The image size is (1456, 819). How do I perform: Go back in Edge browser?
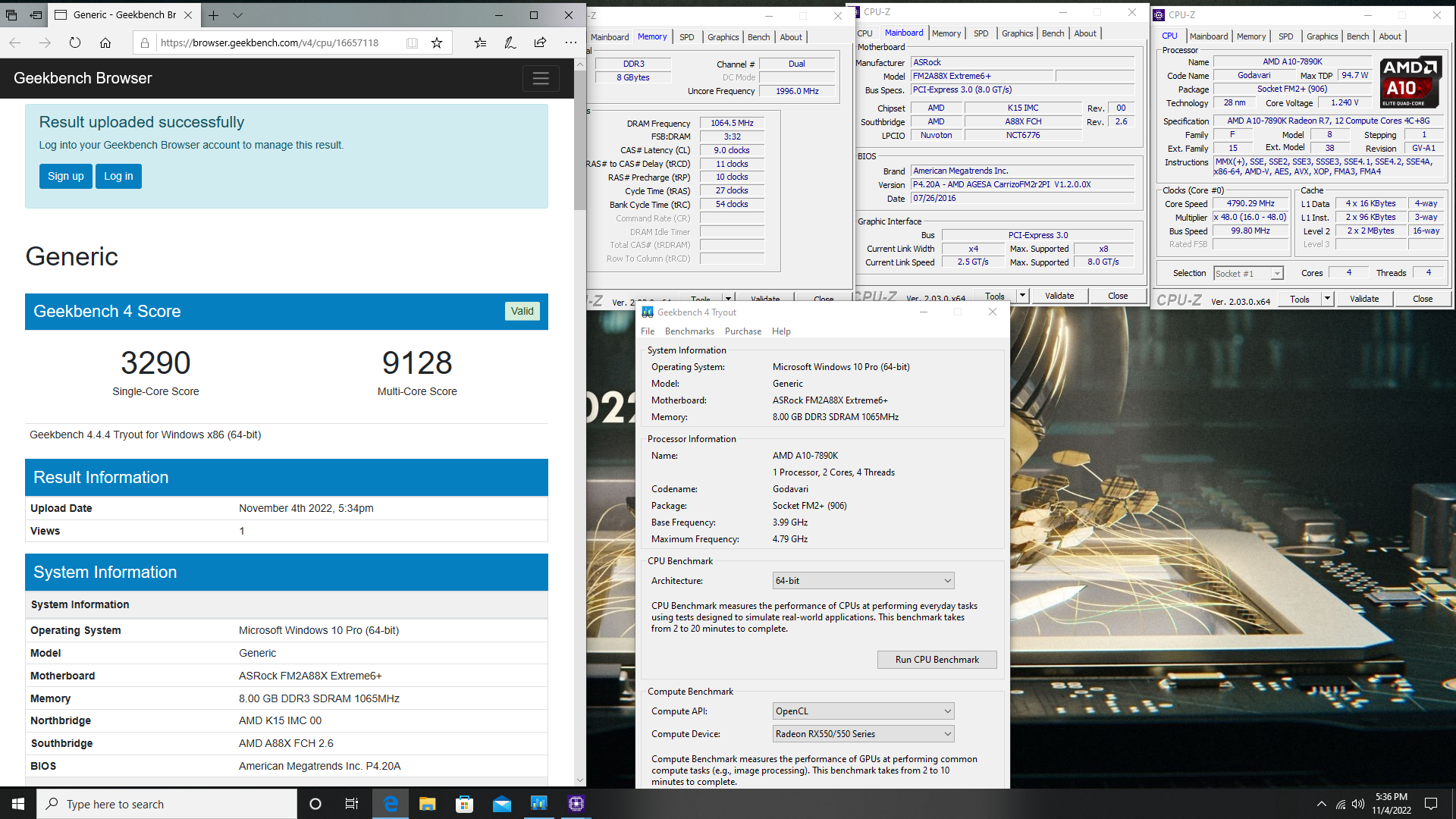click(x=15, y=42)
